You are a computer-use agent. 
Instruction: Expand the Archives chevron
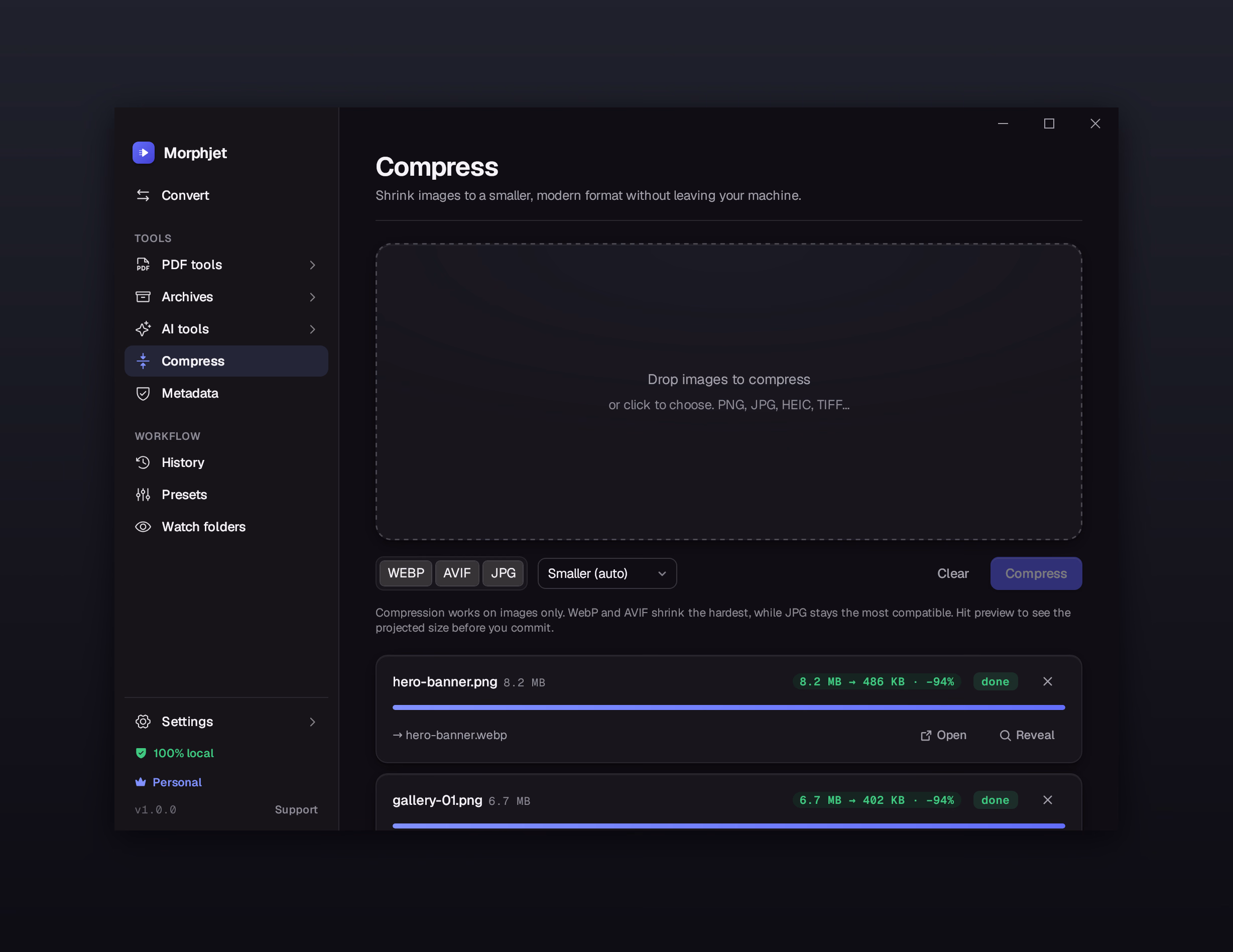click(x=312, y=297)
